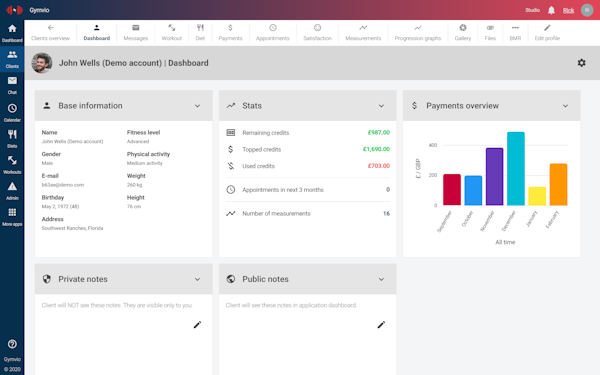Open the Measurements tab
Image resolution: width=600 pixels, height=375 pixels.
click(x=363, y=33)
